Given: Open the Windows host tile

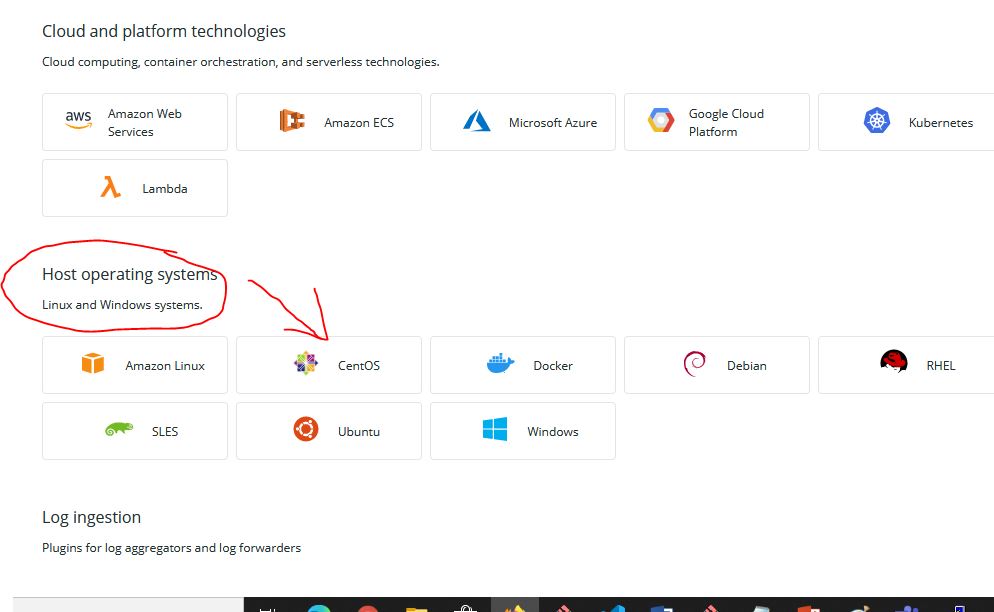Looking at the screenshot, I should pos(523,431).
